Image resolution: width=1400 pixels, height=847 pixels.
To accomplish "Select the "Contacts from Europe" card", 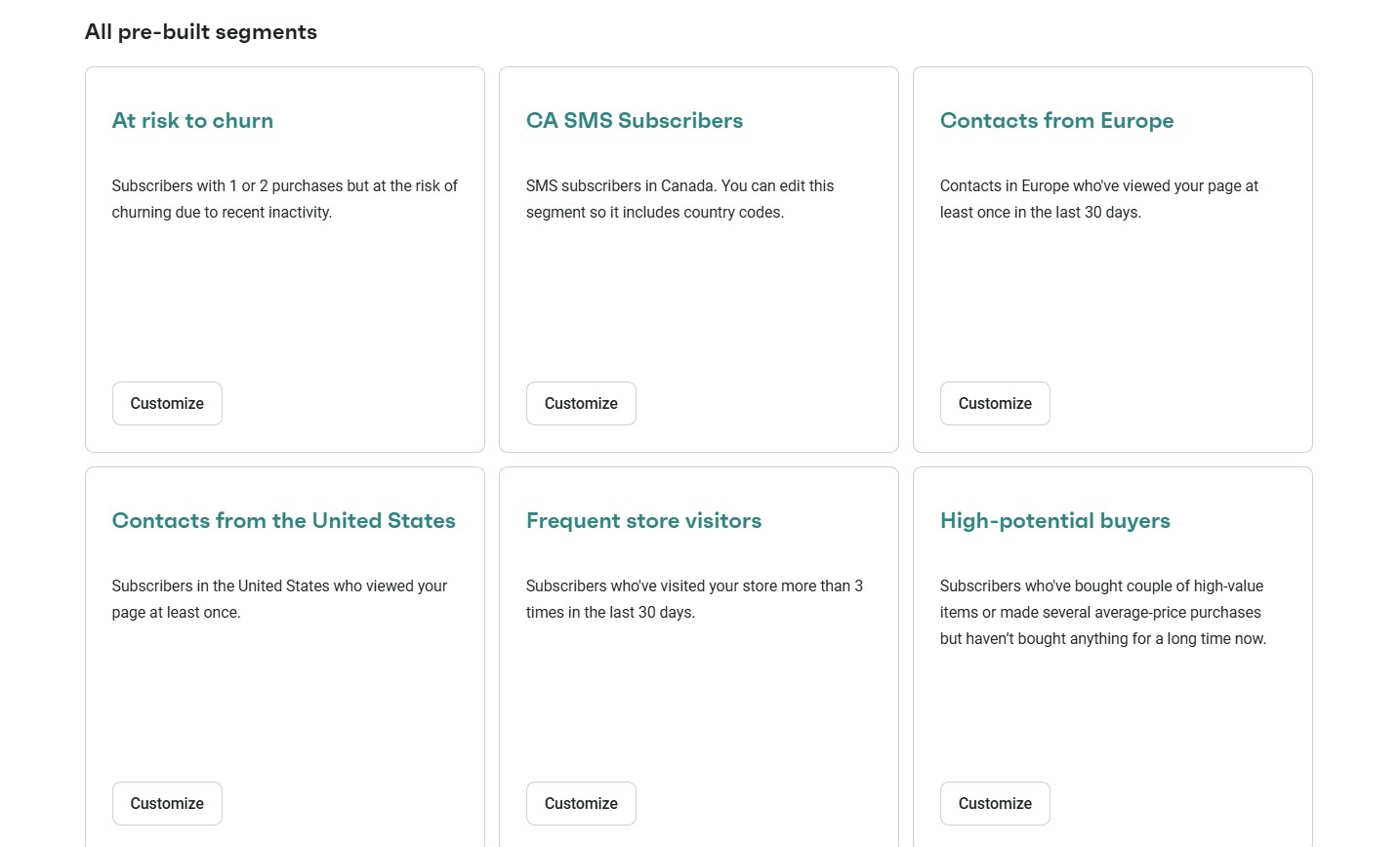I will (1112, 293).
